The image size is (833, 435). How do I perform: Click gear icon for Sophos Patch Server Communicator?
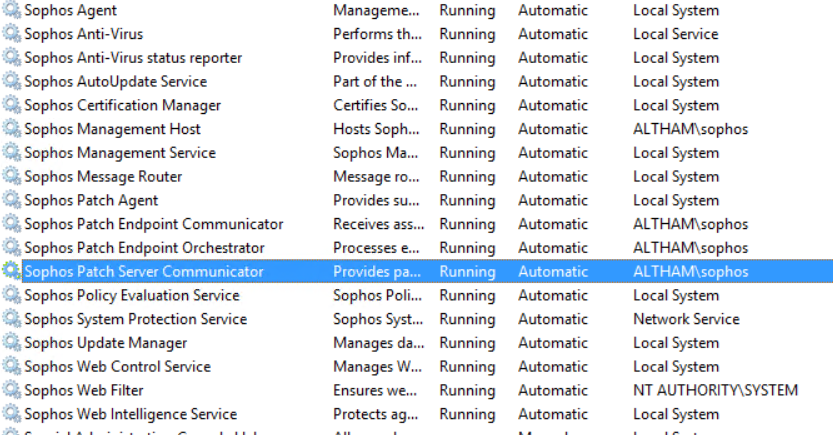pos(11,271)
